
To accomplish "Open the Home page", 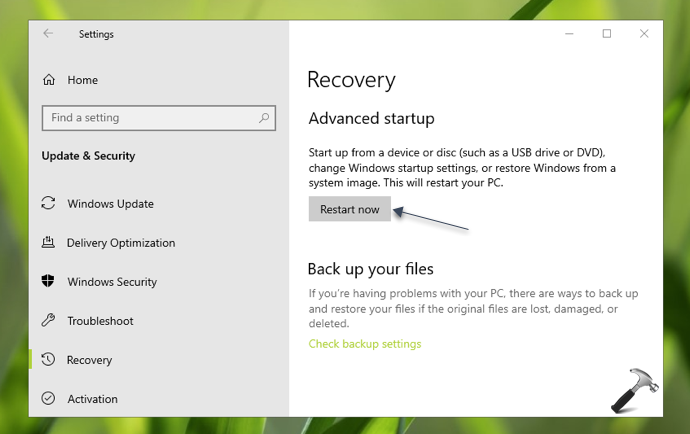I will [x=82, y=80].
